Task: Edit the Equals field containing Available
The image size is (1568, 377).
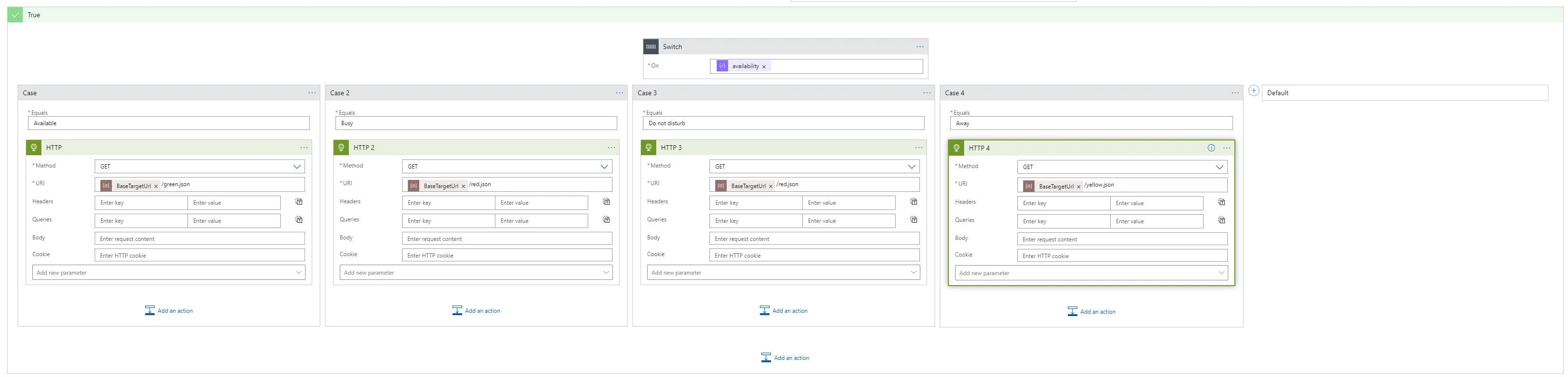Action: click(x=168, y=124)
